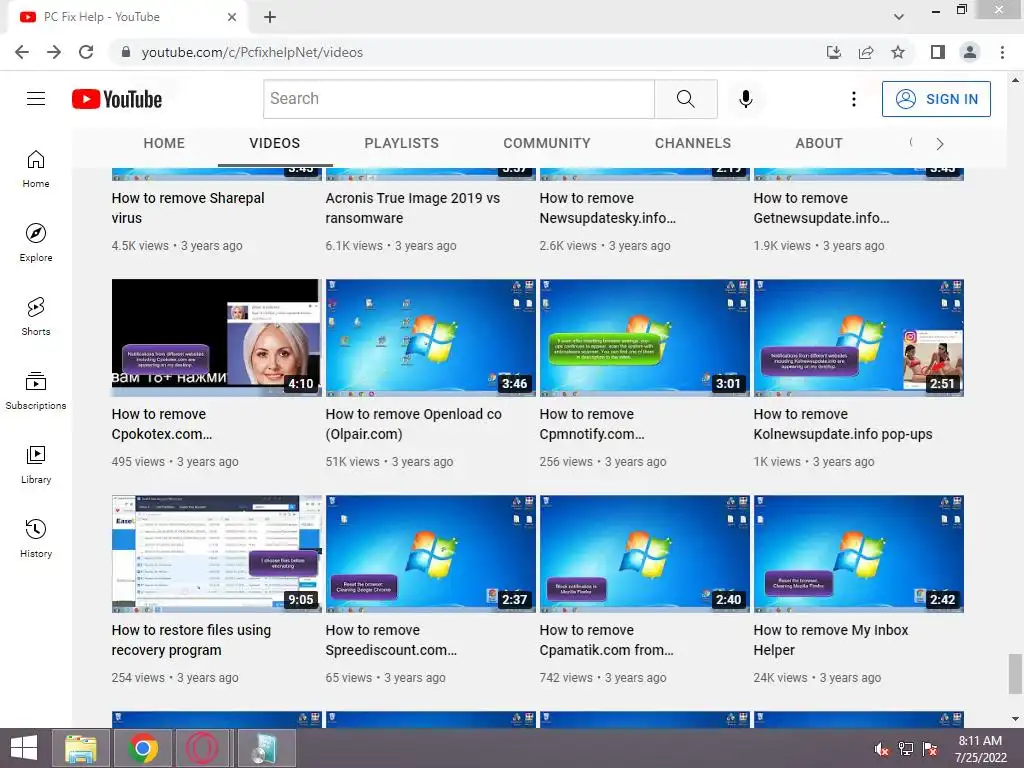
Task: Click the SIGN IN button
Action: click(936, 99)
